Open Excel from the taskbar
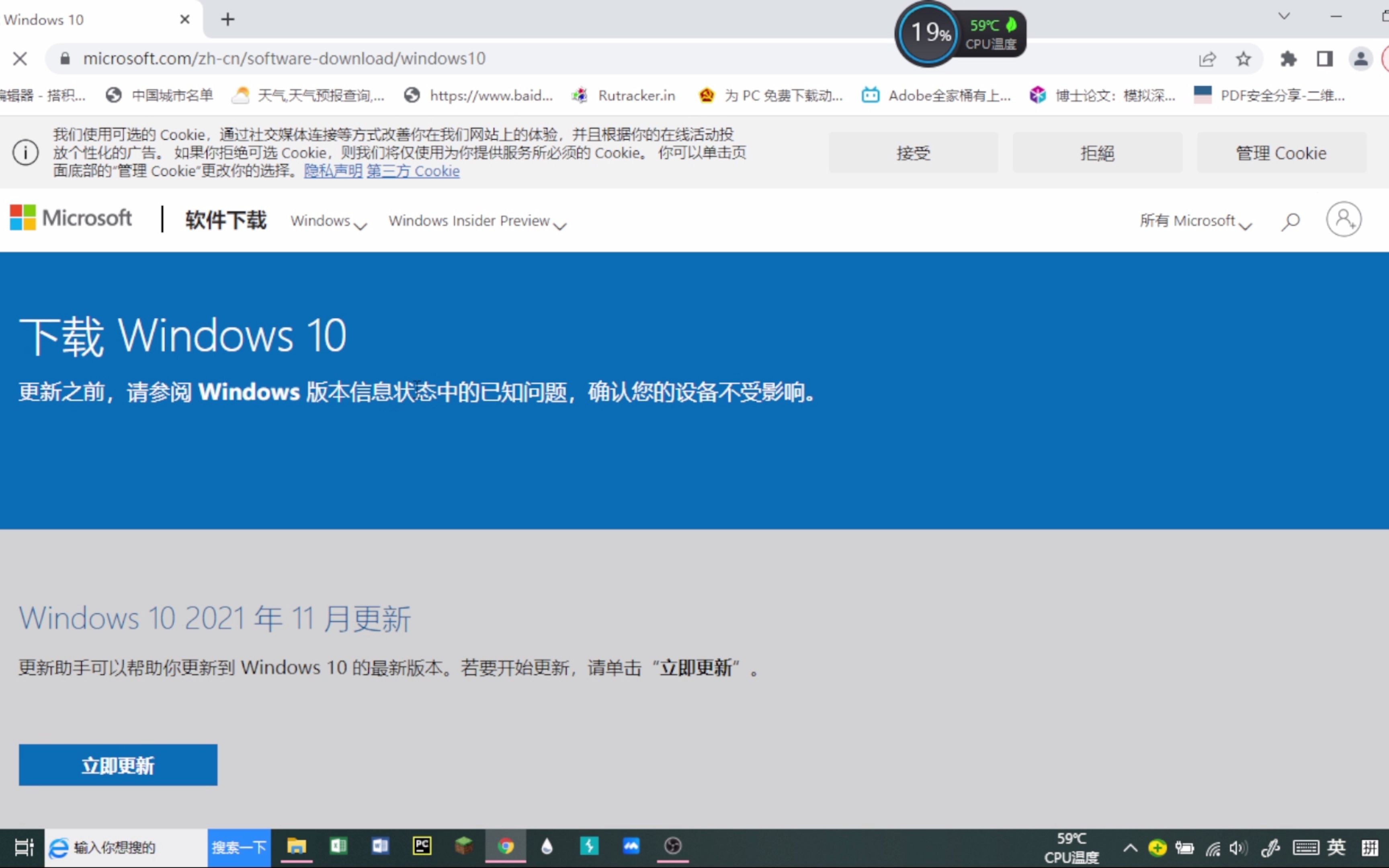 339,846
